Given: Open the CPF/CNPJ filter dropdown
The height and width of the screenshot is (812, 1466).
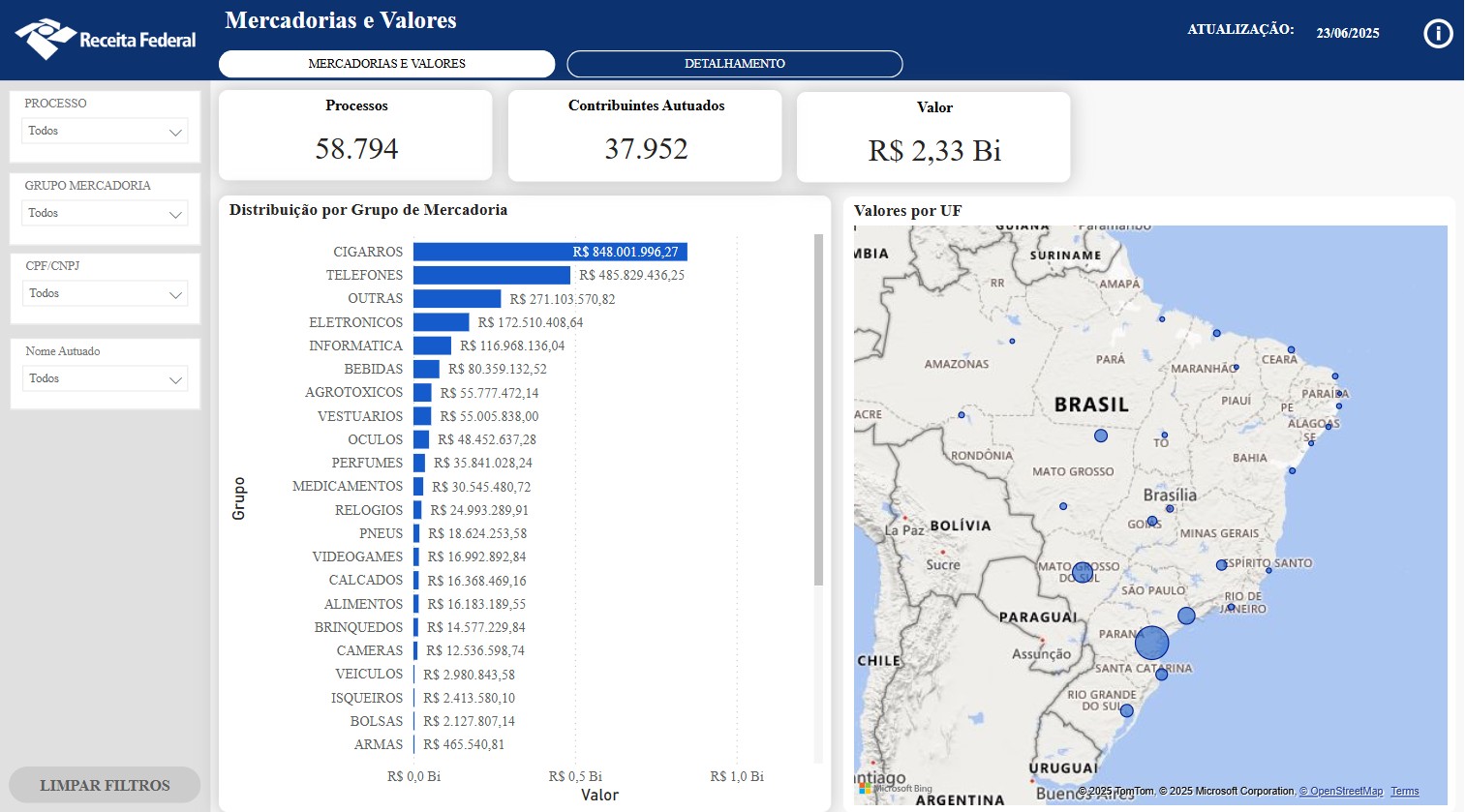Looking at the screenshot, I should (x=105, y=294).
